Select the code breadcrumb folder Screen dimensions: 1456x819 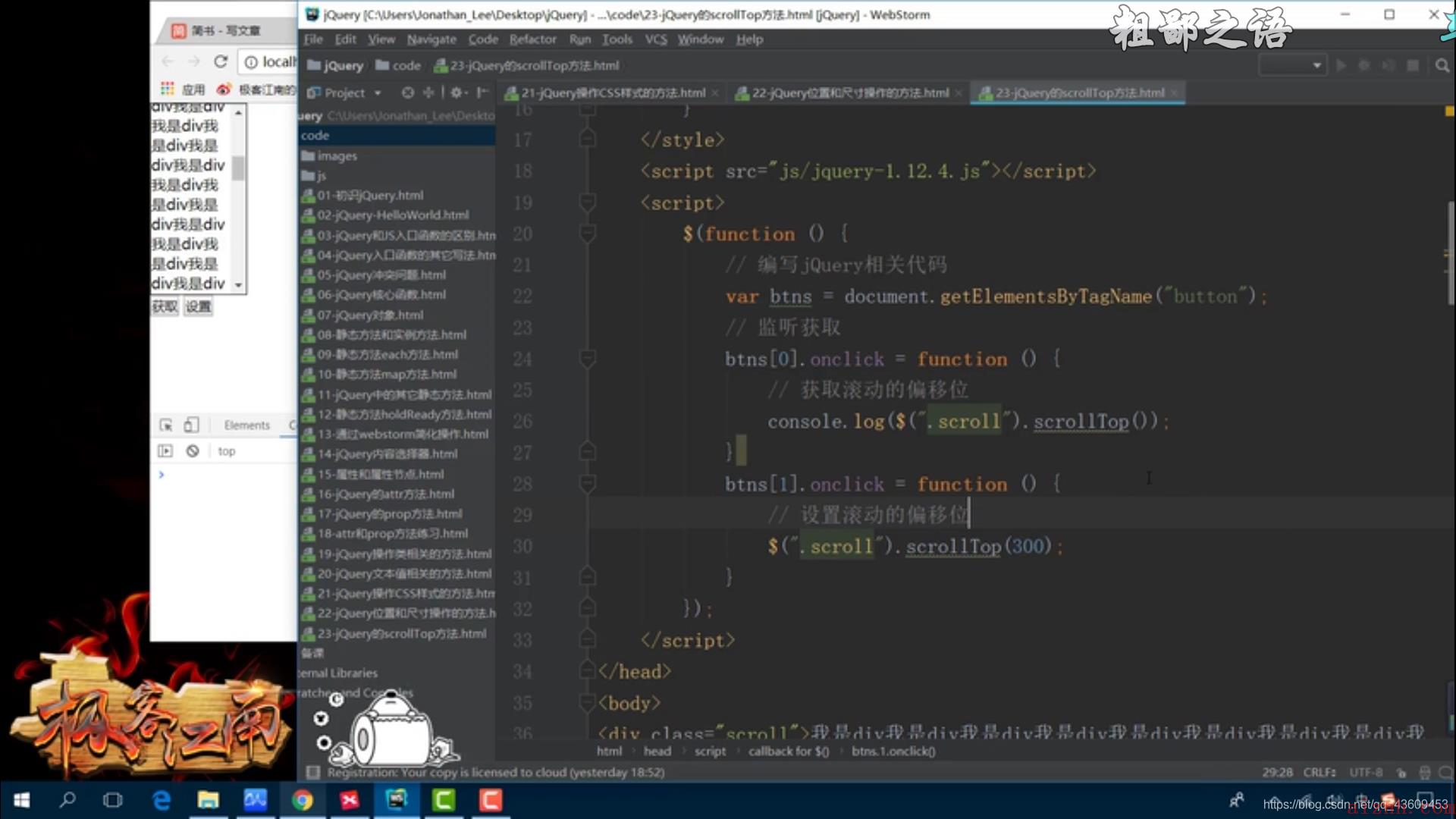(398, 65)
